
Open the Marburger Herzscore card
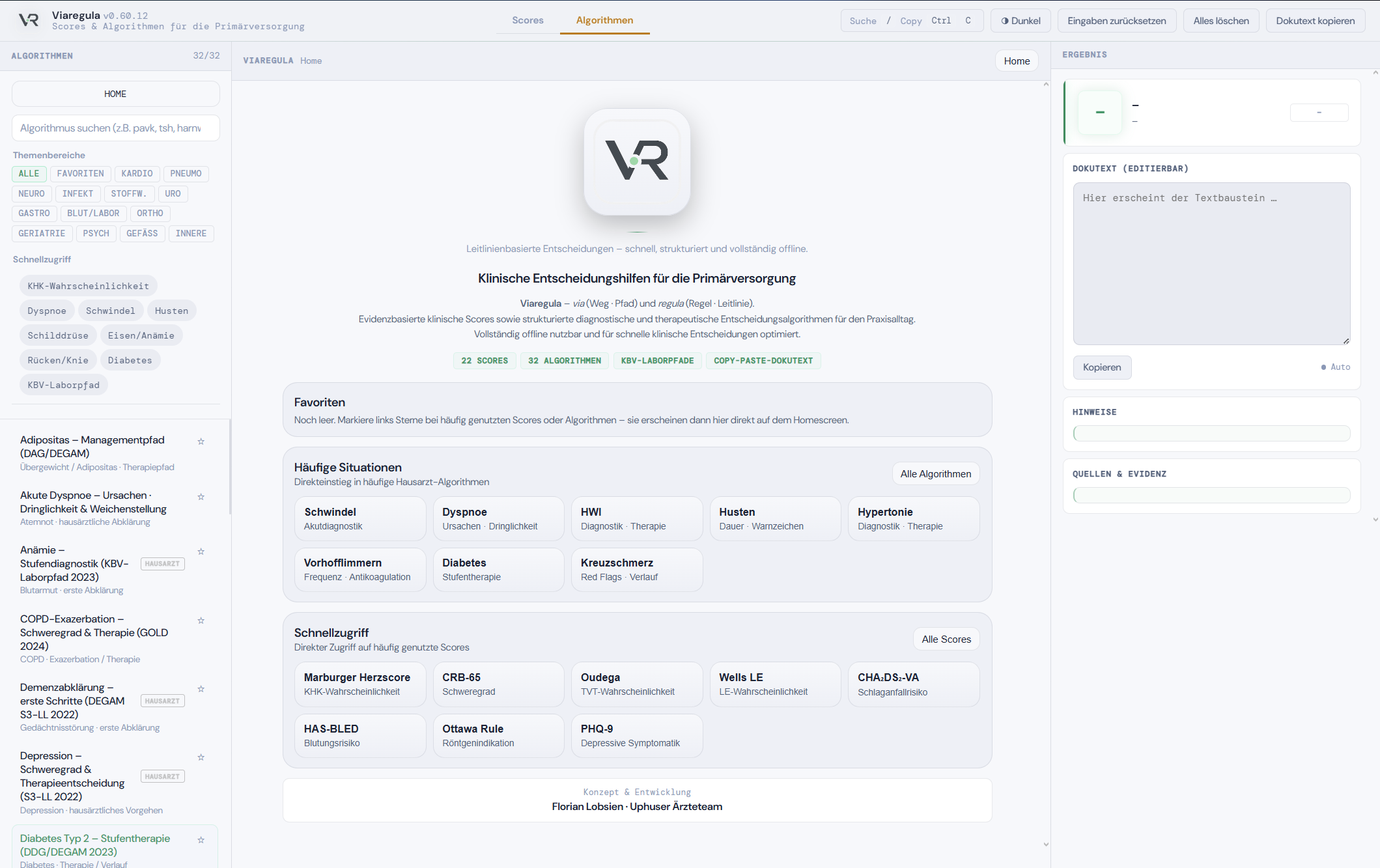pos(359,684)
